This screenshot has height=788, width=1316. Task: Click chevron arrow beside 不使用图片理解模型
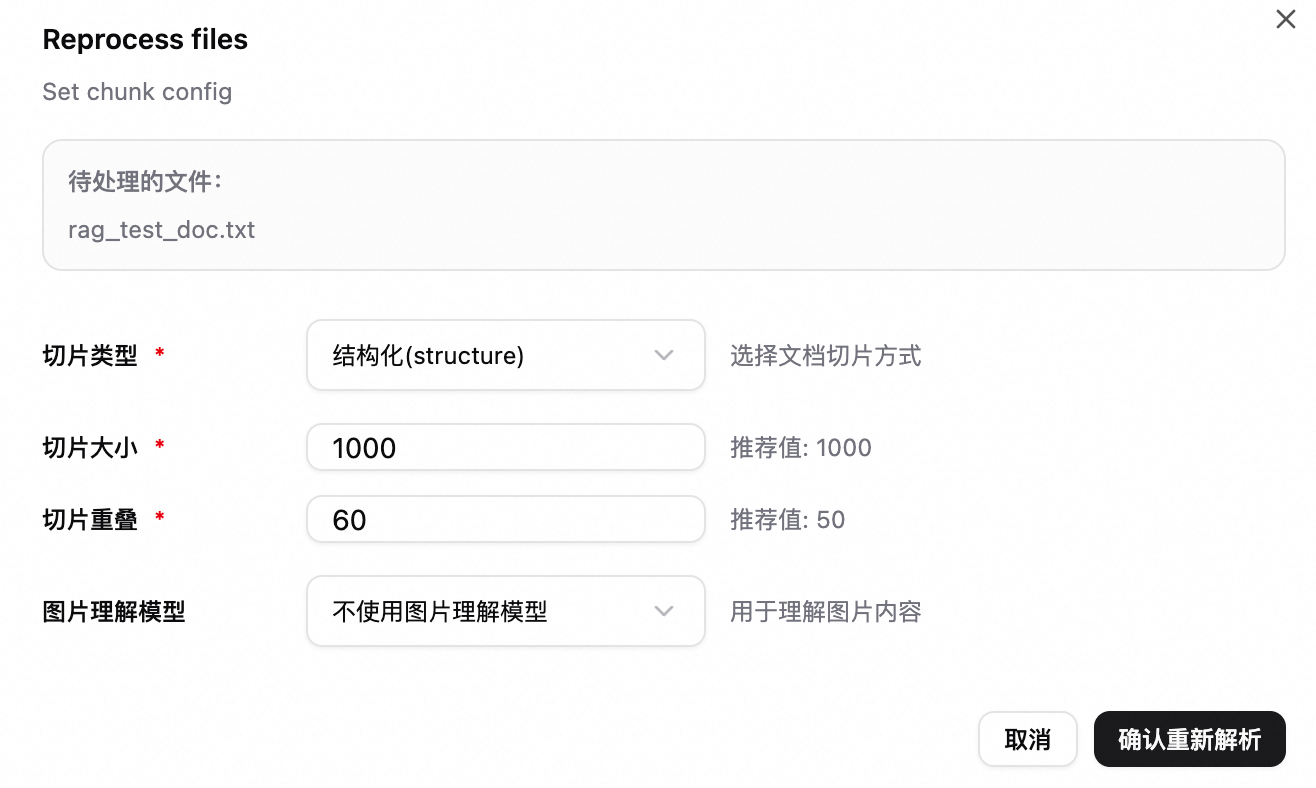[x=663, y=611]
